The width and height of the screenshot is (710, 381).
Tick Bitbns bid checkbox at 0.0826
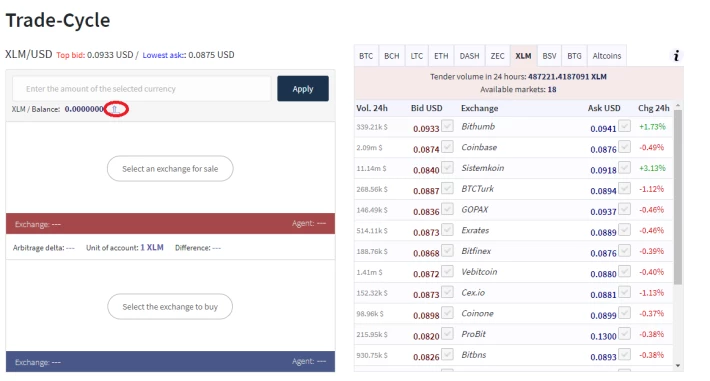coord(447,354)
